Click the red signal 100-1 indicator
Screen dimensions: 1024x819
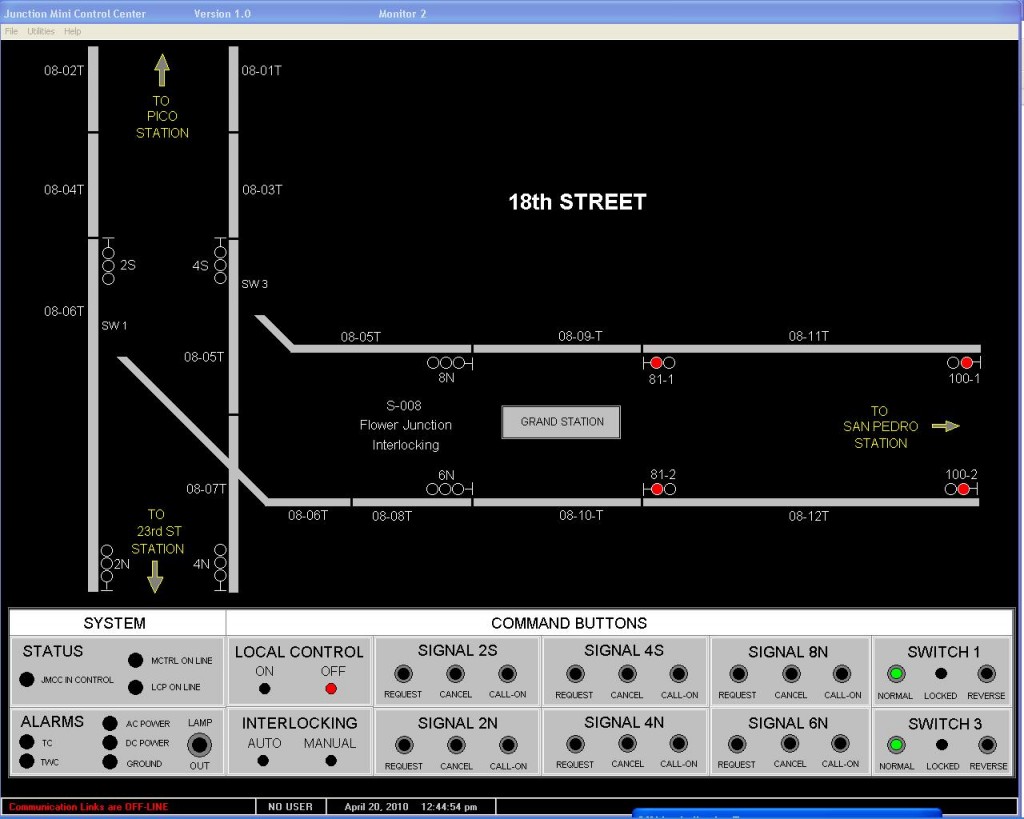tap(967, 363)
